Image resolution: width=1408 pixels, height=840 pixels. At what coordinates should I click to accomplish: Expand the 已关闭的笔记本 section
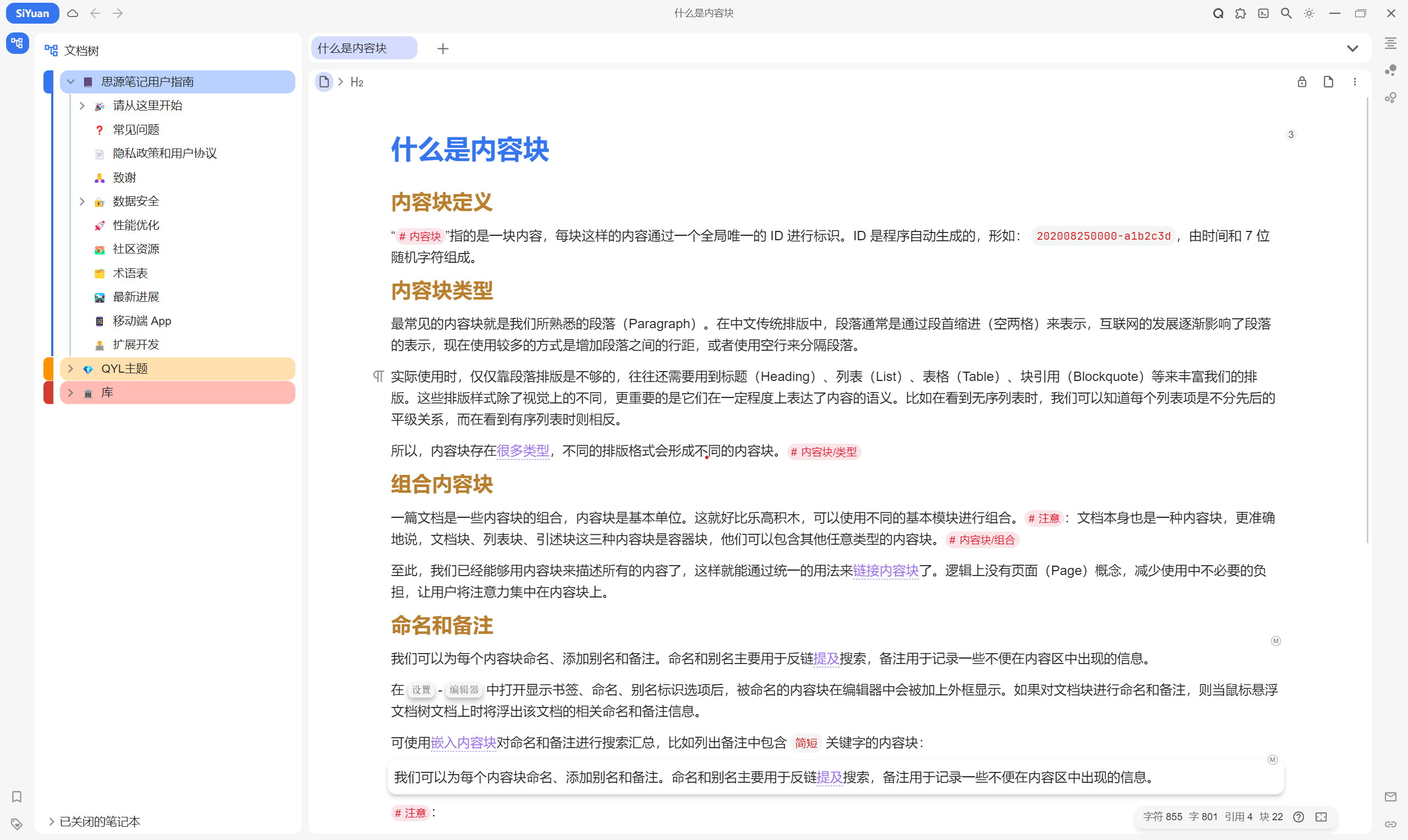(x=52, y=821)
